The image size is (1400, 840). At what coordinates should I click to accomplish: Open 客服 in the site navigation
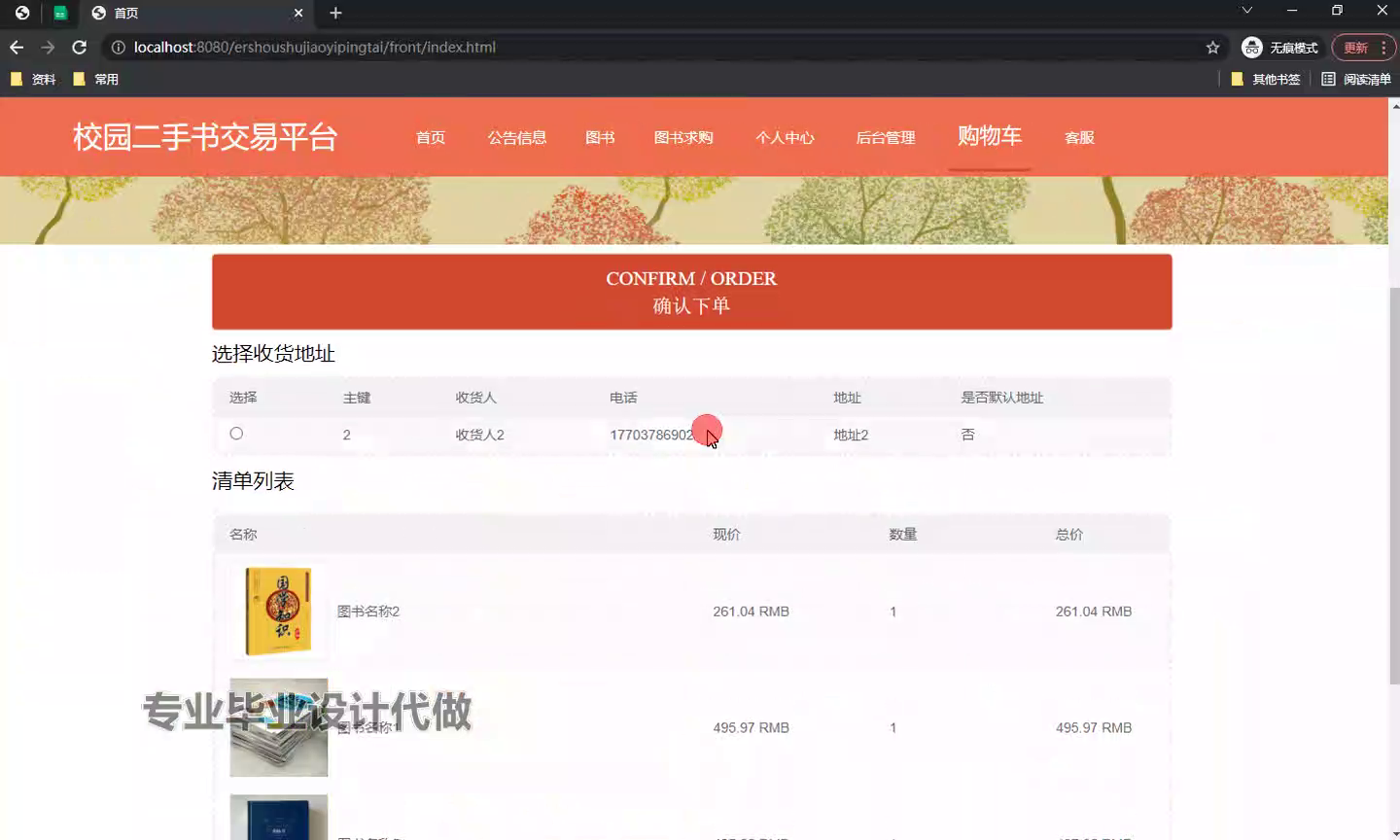pyautogui.click(x=1079, y=137)
